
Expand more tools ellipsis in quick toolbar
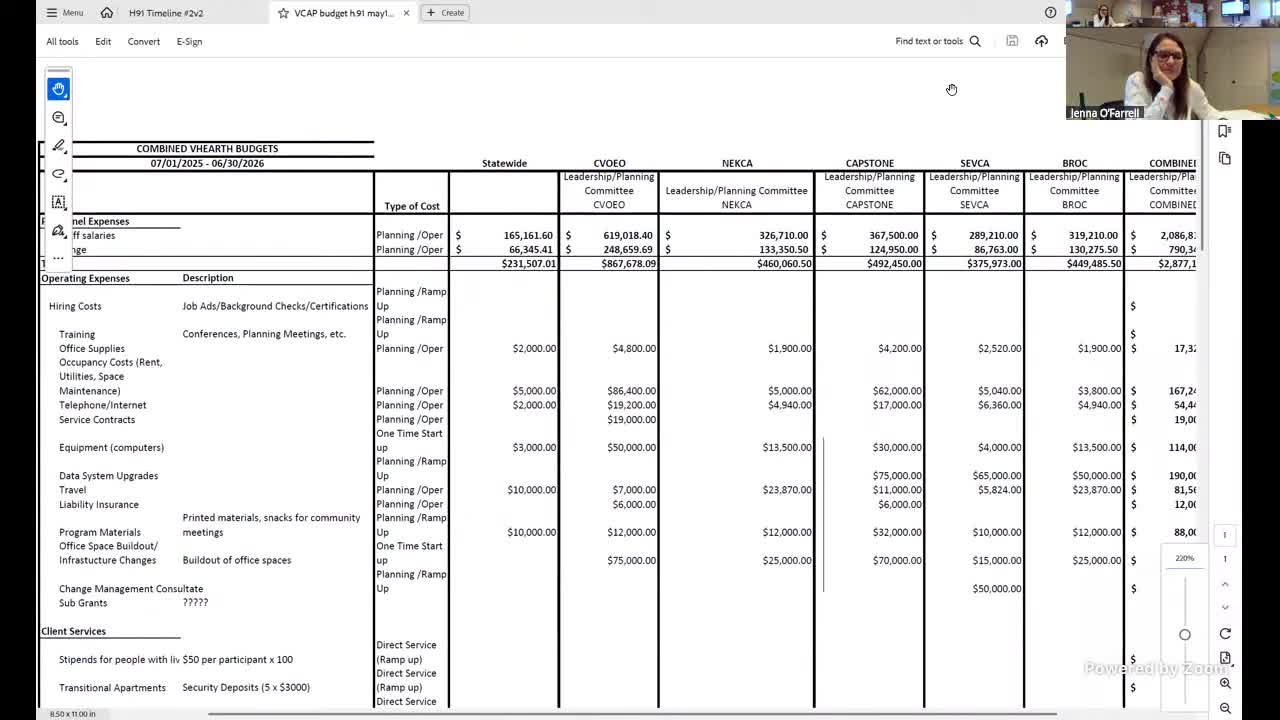(59, 258)
